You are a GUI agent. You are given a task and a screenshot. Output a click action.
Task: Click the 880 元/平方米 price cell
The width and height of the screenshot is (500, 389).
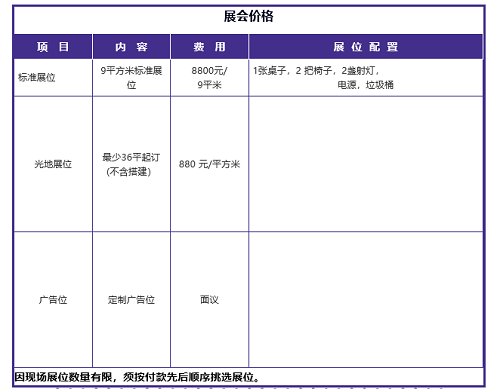(209, 164)
